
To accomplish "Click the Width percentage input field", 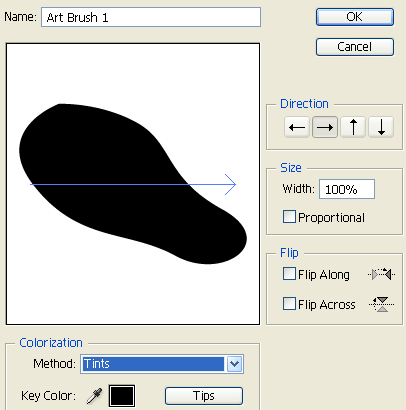I will click(x=347, y=189).
